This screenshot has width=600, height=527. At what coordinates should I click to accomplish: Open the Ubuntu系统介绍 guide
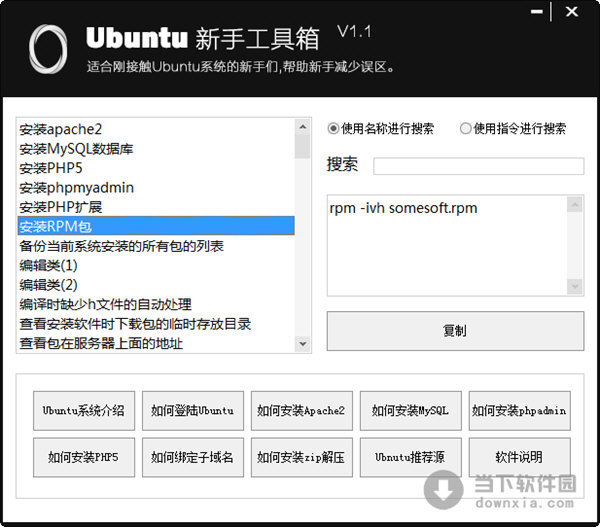tap(84, 411)
